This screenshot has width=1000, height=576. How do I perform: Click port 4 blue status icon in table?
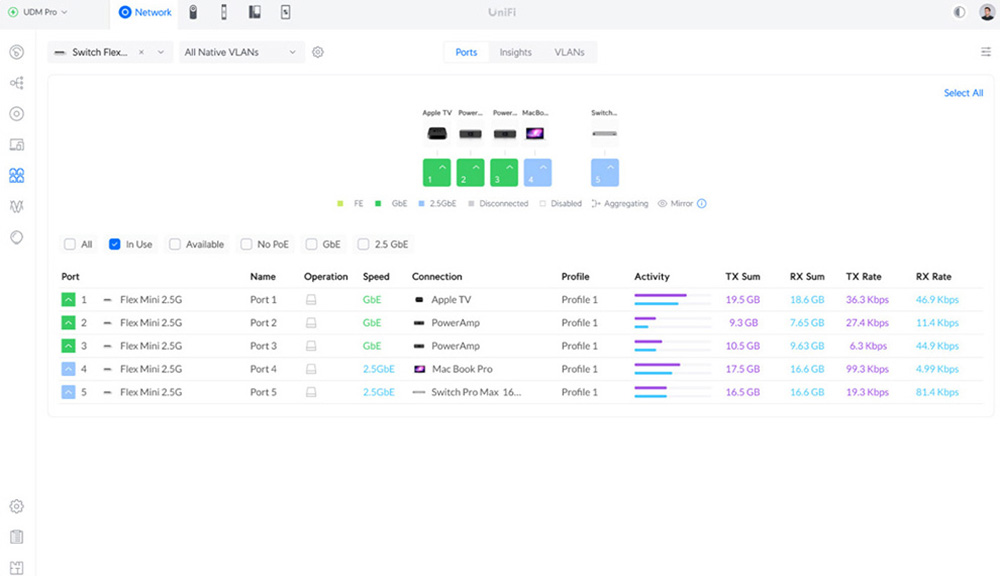(x=68, y=369)
